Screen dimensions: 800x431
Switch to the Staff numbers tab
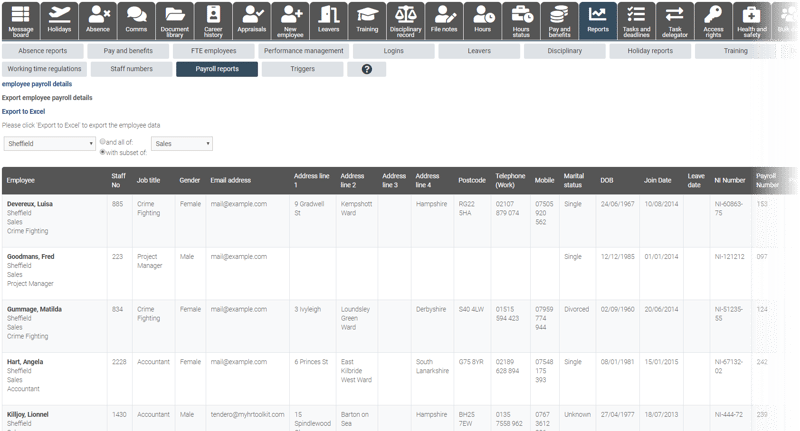click(132, 69)
